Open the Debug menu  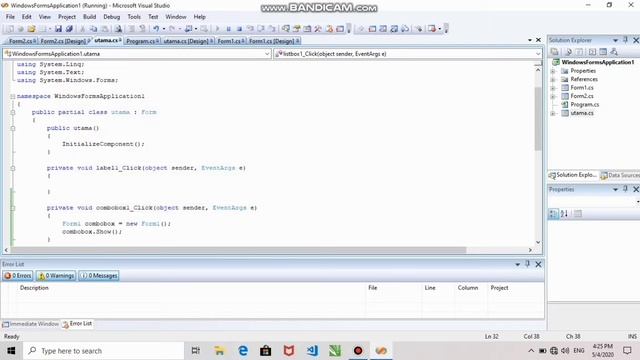click(111, 17)
